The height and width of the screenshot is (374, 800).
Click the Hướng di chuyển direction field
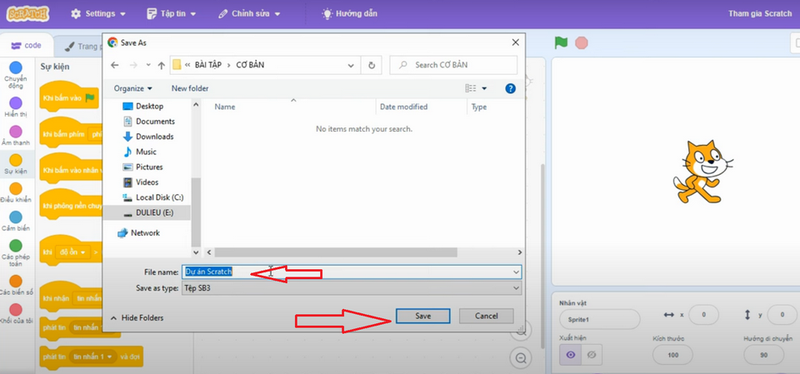tap(764, 355)
